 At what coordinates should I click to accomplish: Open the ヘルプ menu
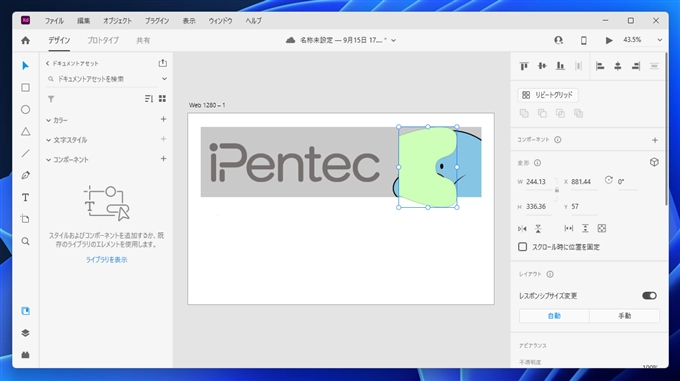(x=253, y=21)
